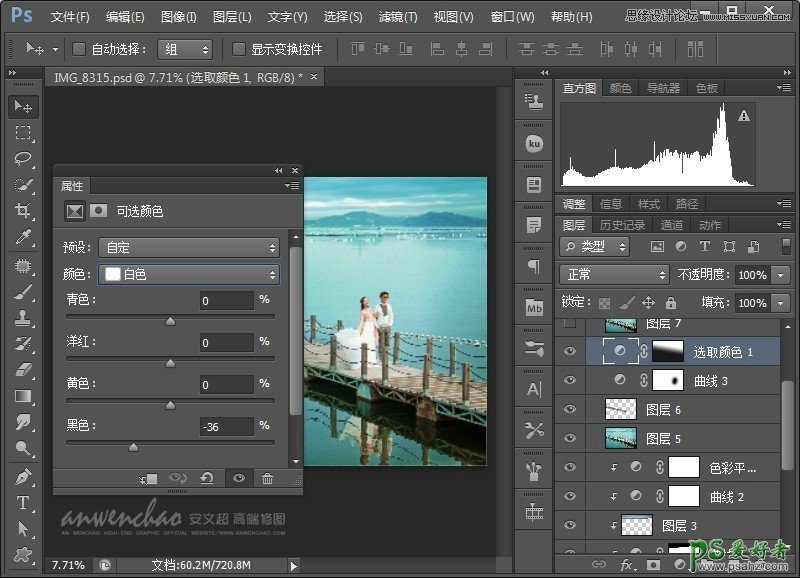
Task: Click the reset adjustment icon in Properties panel
Action: 207,479
